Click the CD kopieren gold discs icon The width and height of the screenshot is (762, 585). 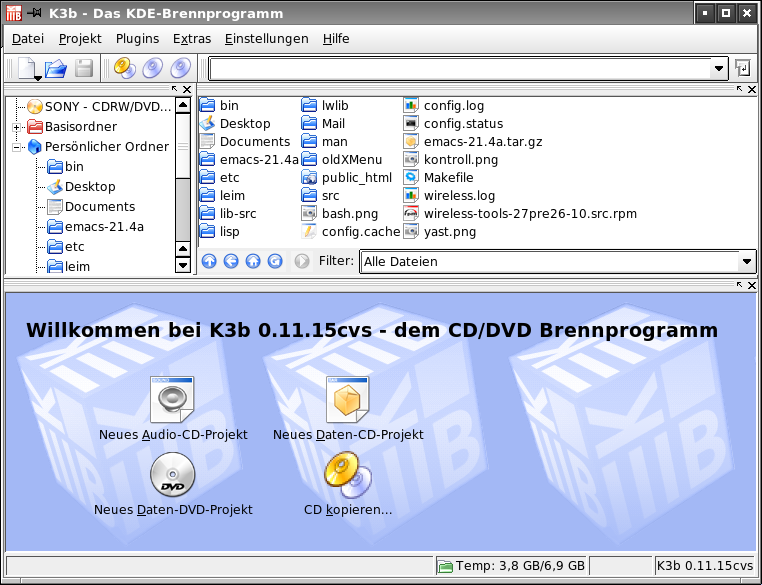pos(347,475)
